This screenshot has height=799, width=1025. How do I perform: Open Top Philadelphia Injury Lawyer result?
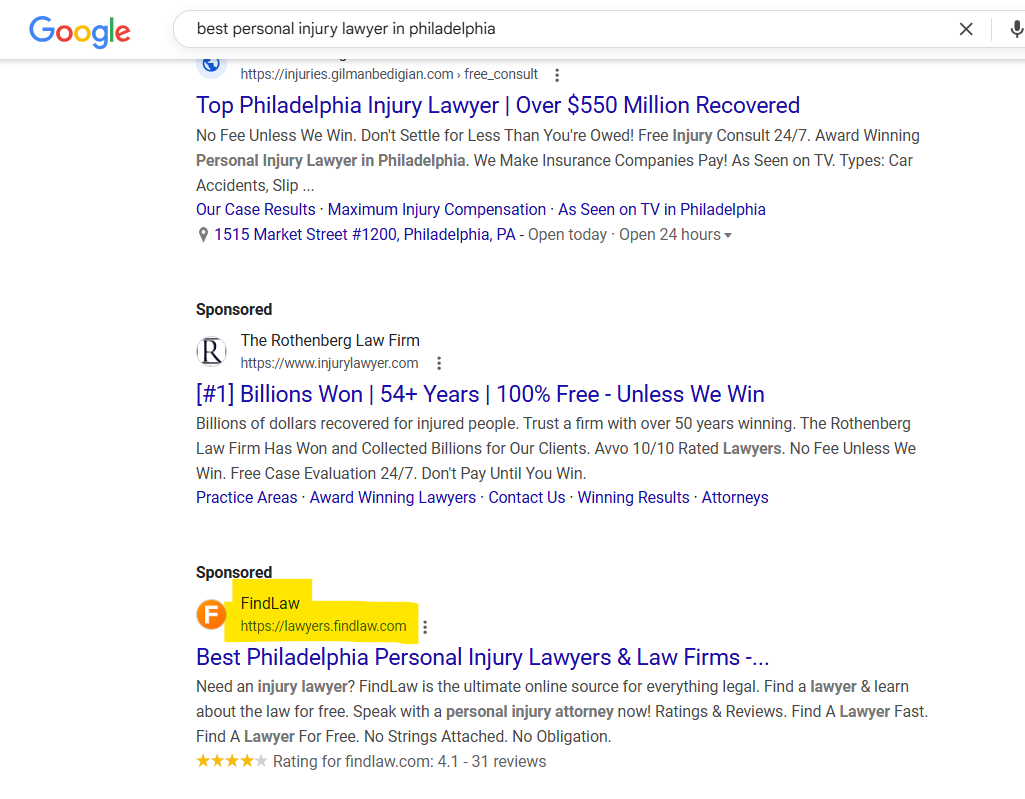pyautogui.click(x=497, y=105)
